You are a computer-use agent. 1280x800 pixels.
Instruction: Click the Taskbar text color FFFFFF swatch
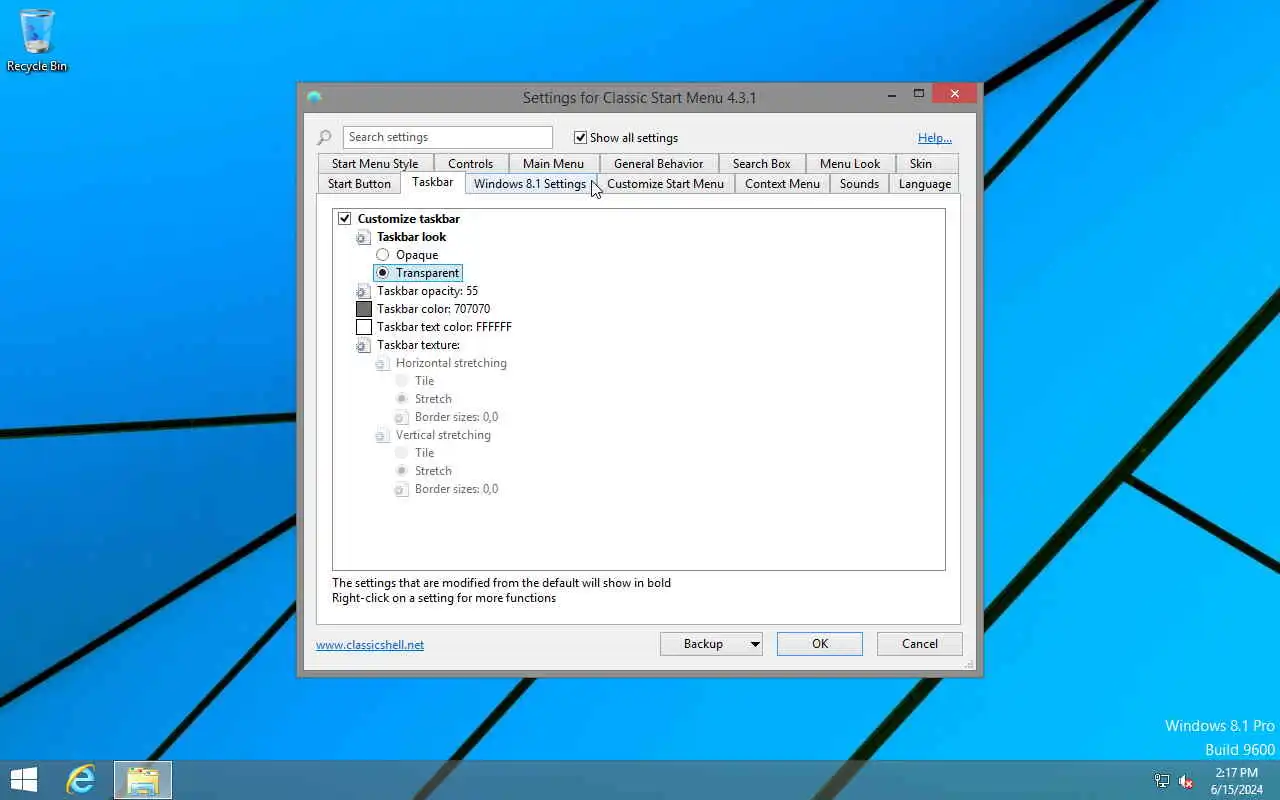(364, 327)
